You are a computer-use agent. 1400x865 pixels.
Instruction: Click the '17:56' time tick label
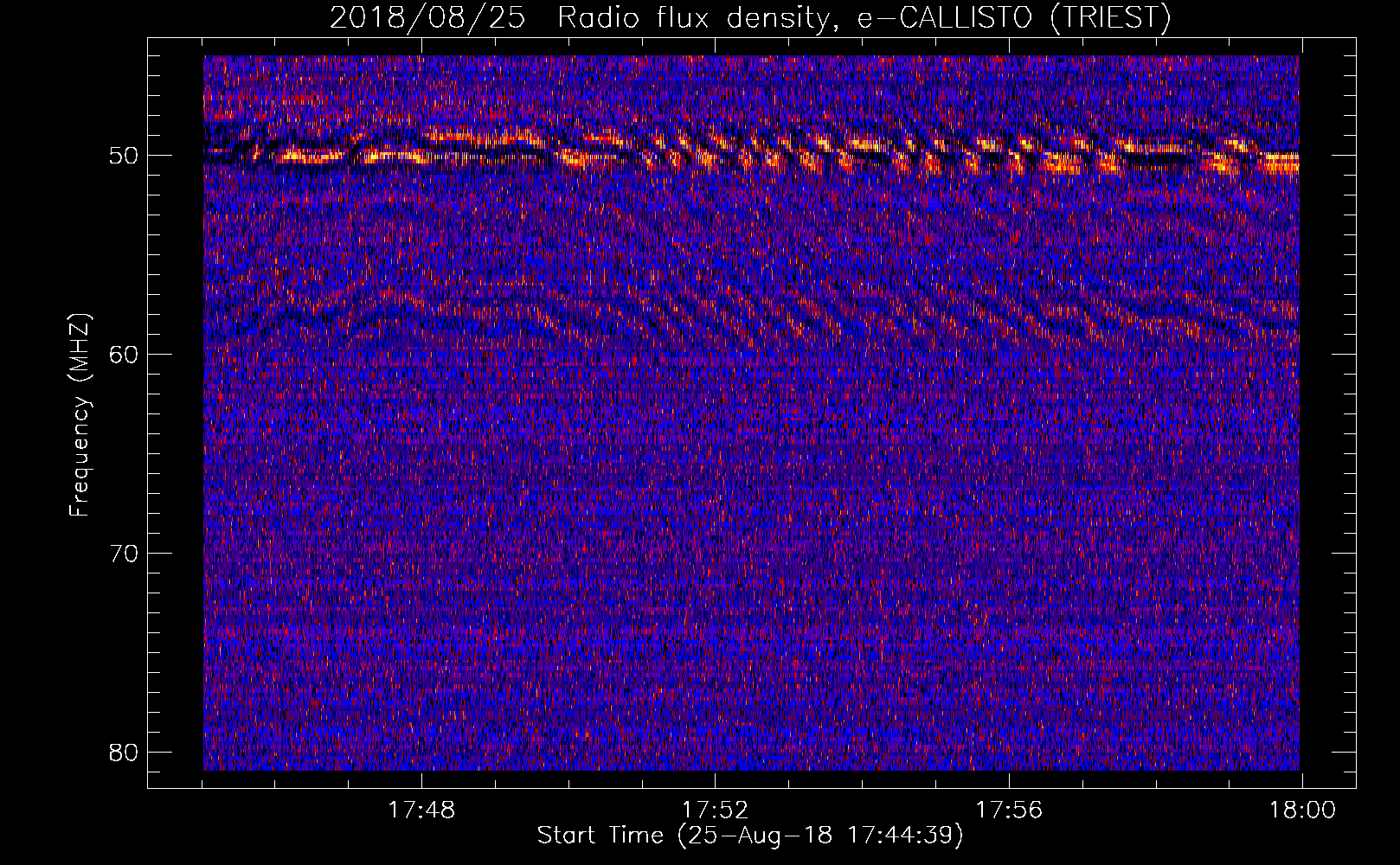[1009, 811]
